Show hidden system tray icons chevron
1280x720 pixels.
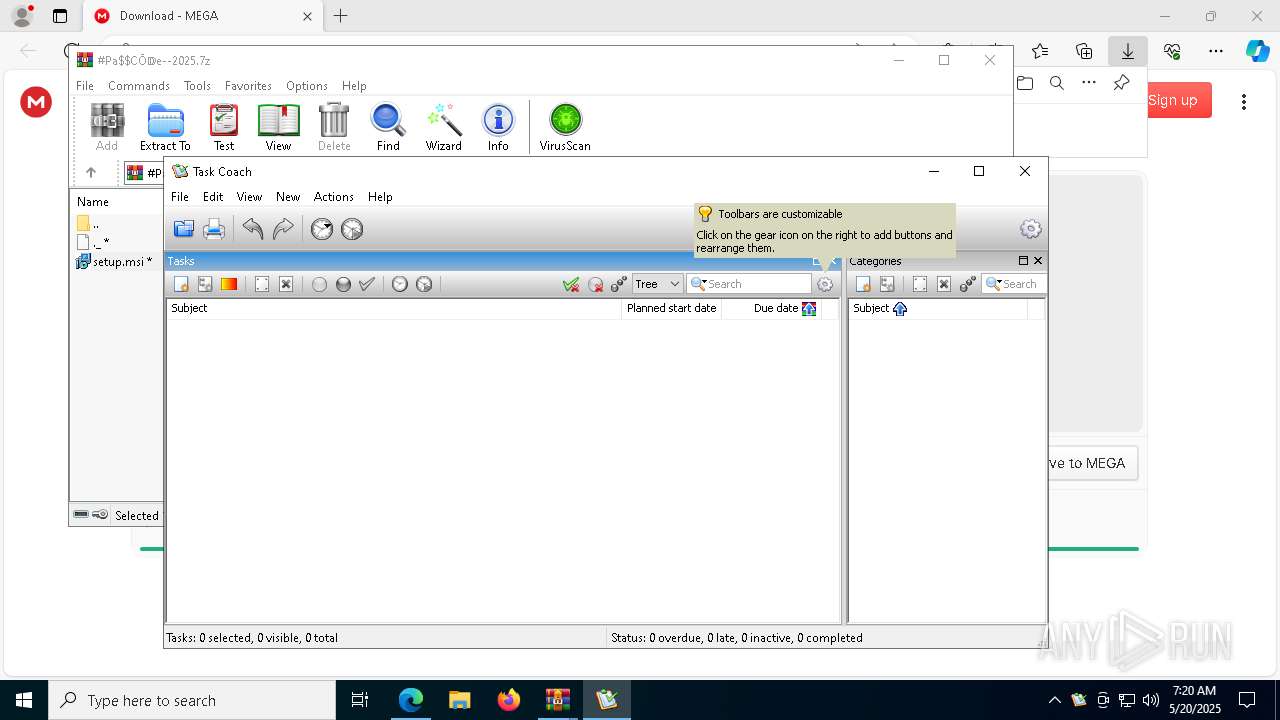pyautogui.click(x=1055, y=700)
